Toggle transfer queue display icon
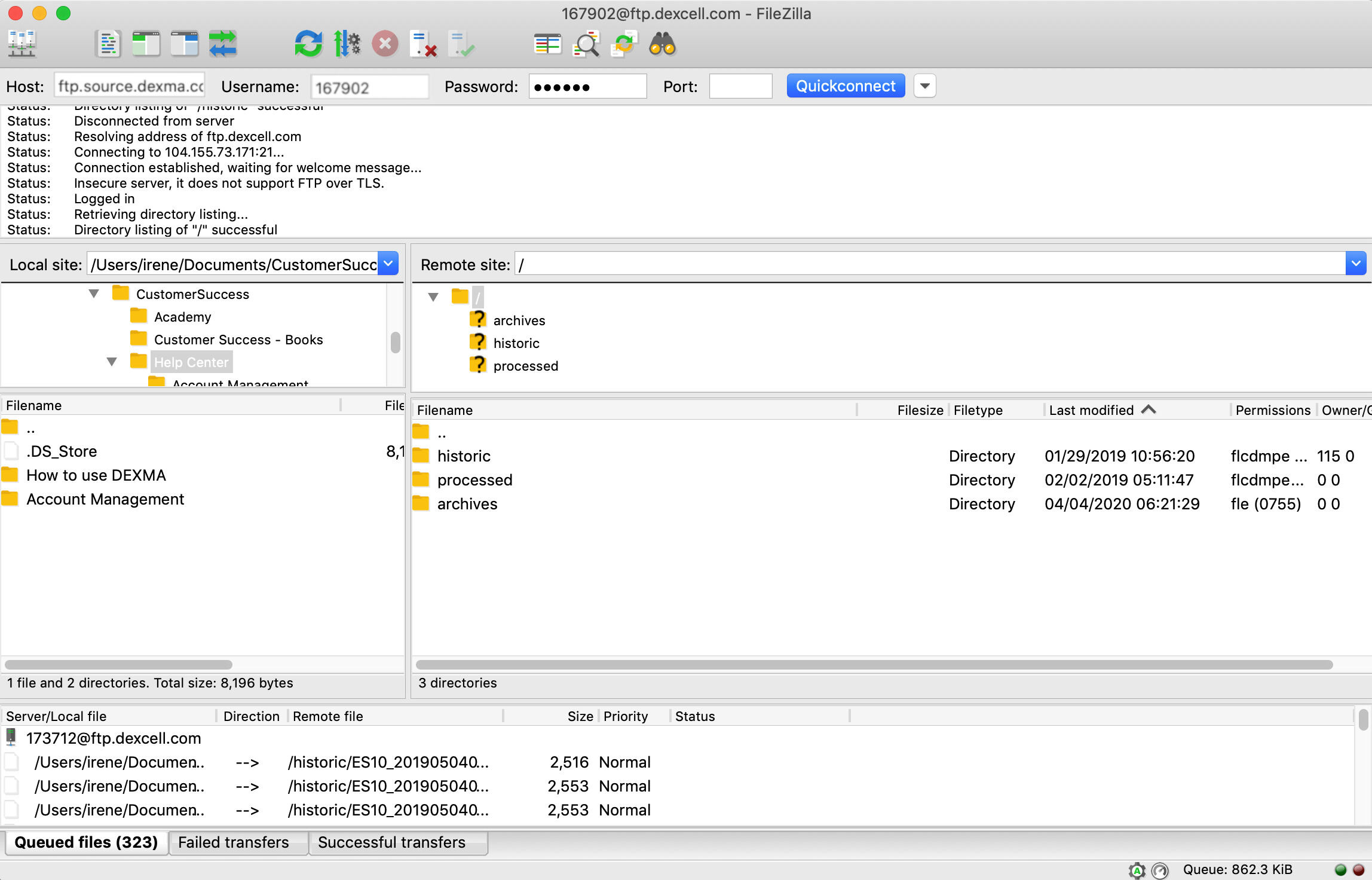 [223, 44]
